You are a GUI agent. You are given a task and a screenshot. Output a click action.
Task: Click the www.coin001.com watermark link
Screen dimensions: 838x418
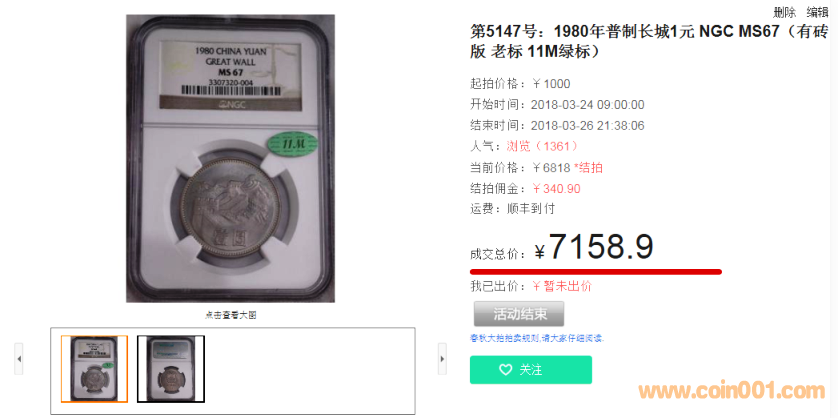[732, 391]
